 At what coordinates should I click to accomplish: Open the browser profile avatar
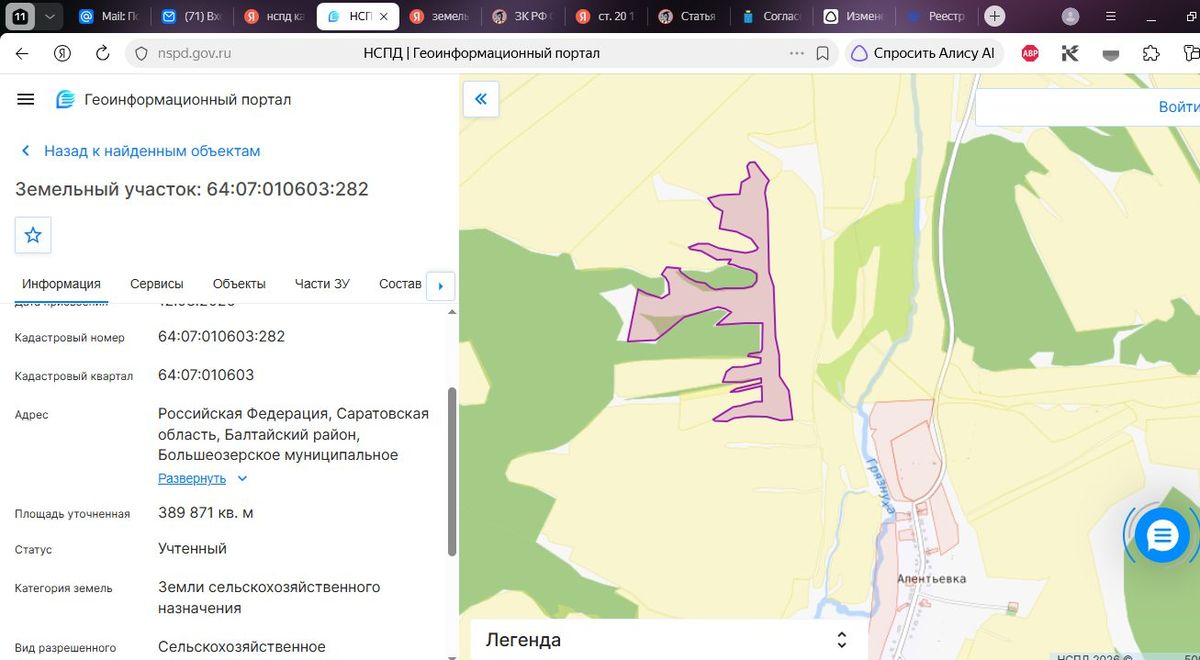coord(1070,16)
